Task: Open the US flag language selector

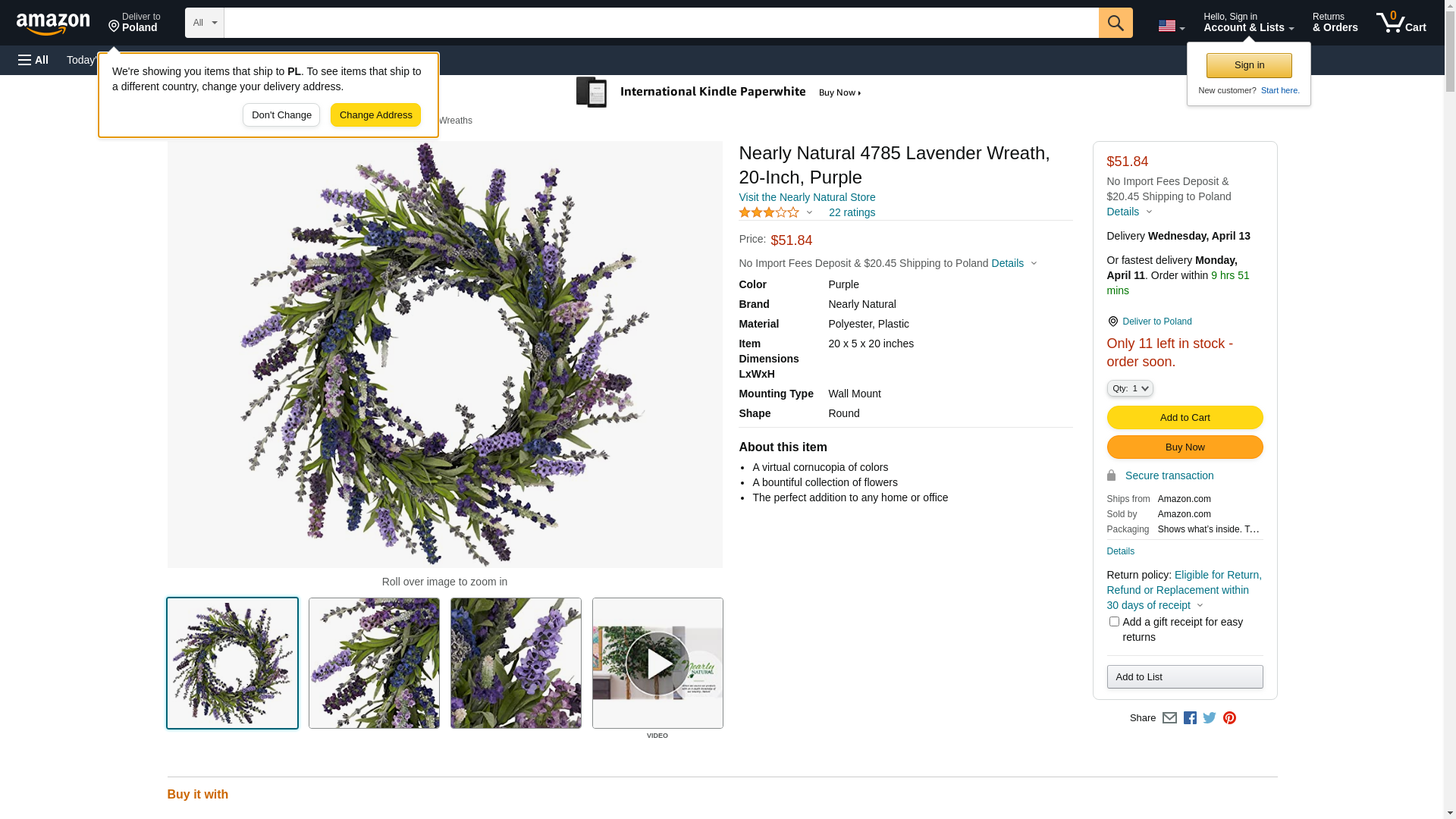Action: point(1171,26)
